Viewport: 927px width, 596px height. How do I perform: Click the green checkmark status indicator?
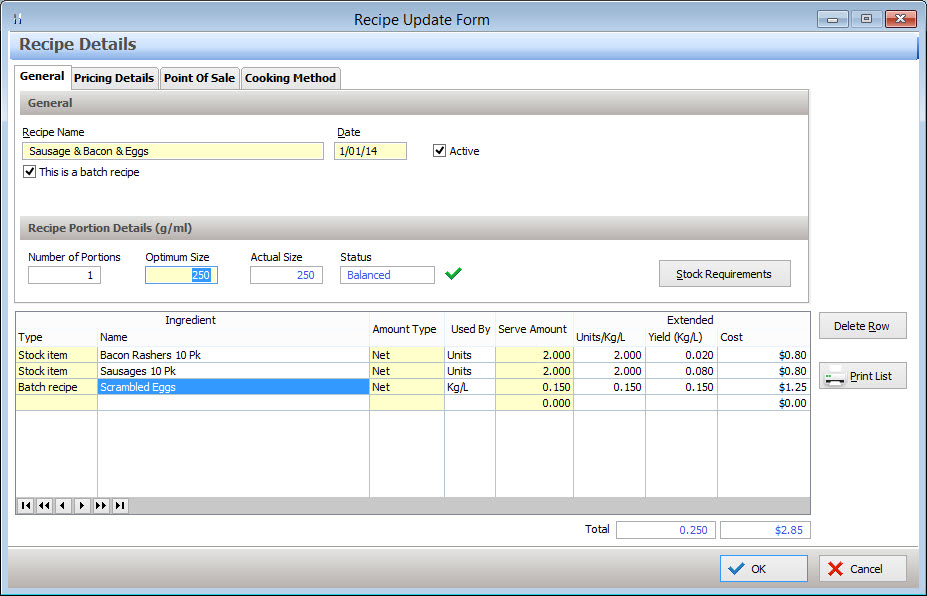(x=453, y=272)
